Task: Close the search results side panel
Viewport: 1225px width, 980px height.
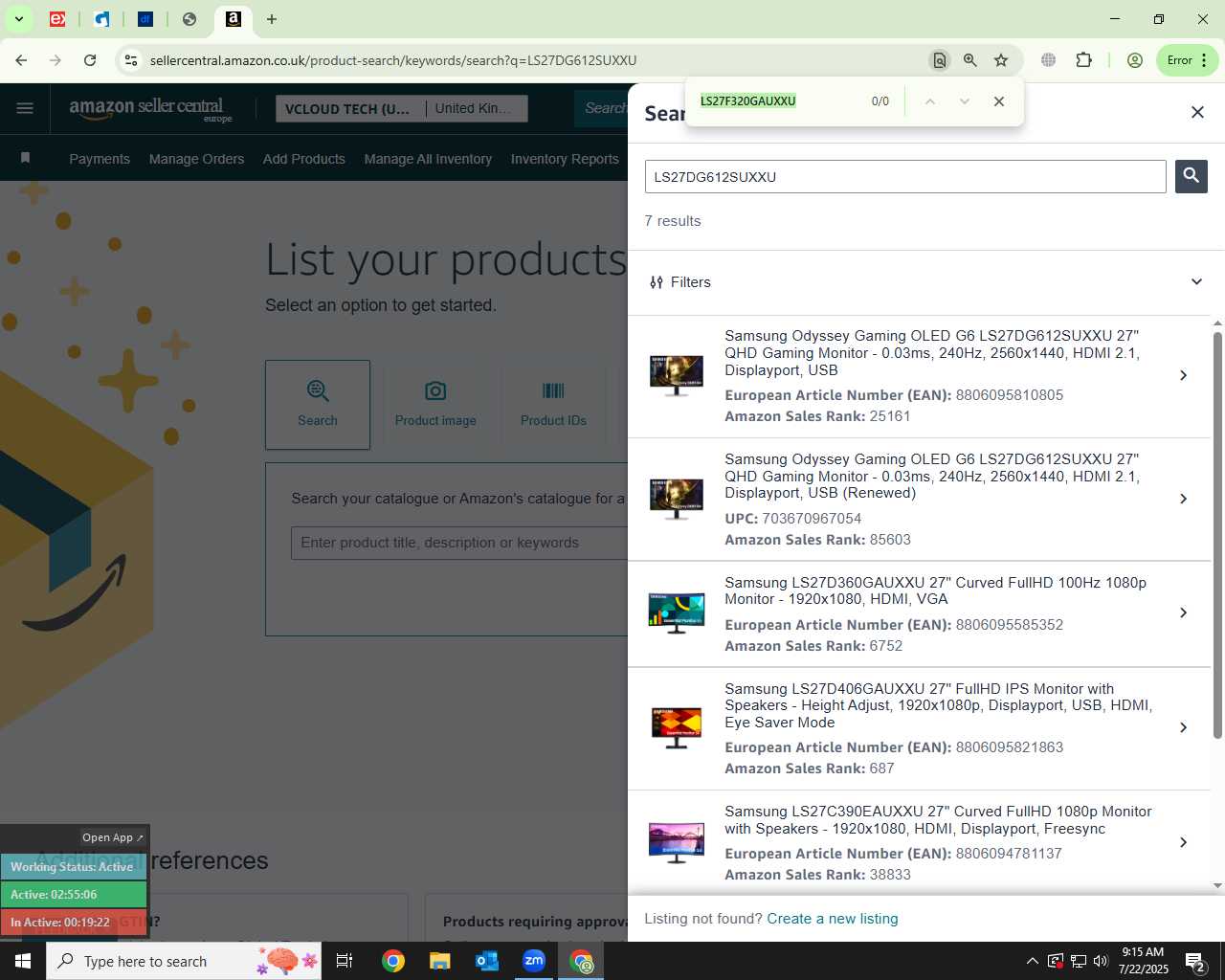Action: pyautogui.click(x=1197, y=113)
